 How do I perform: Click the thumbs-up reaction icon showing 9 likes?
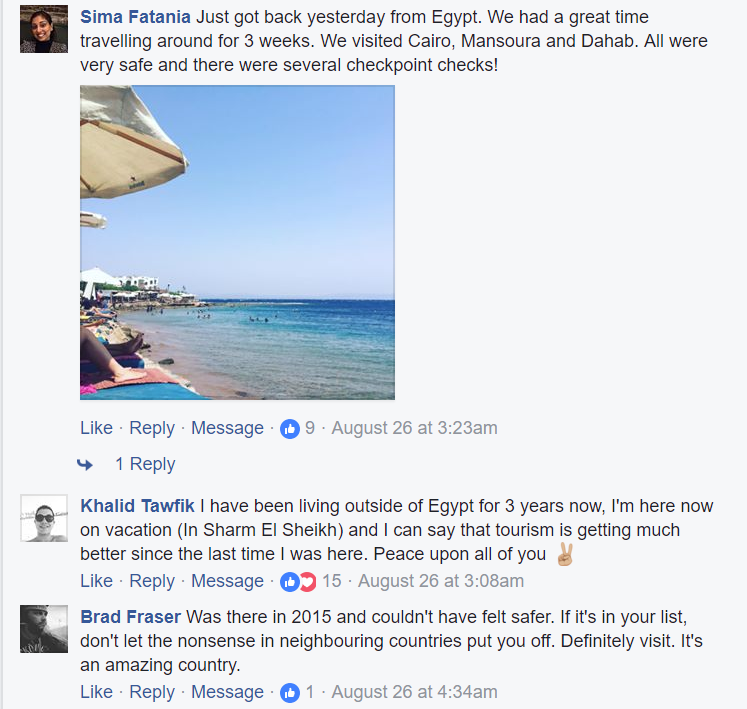click(290, 429)
